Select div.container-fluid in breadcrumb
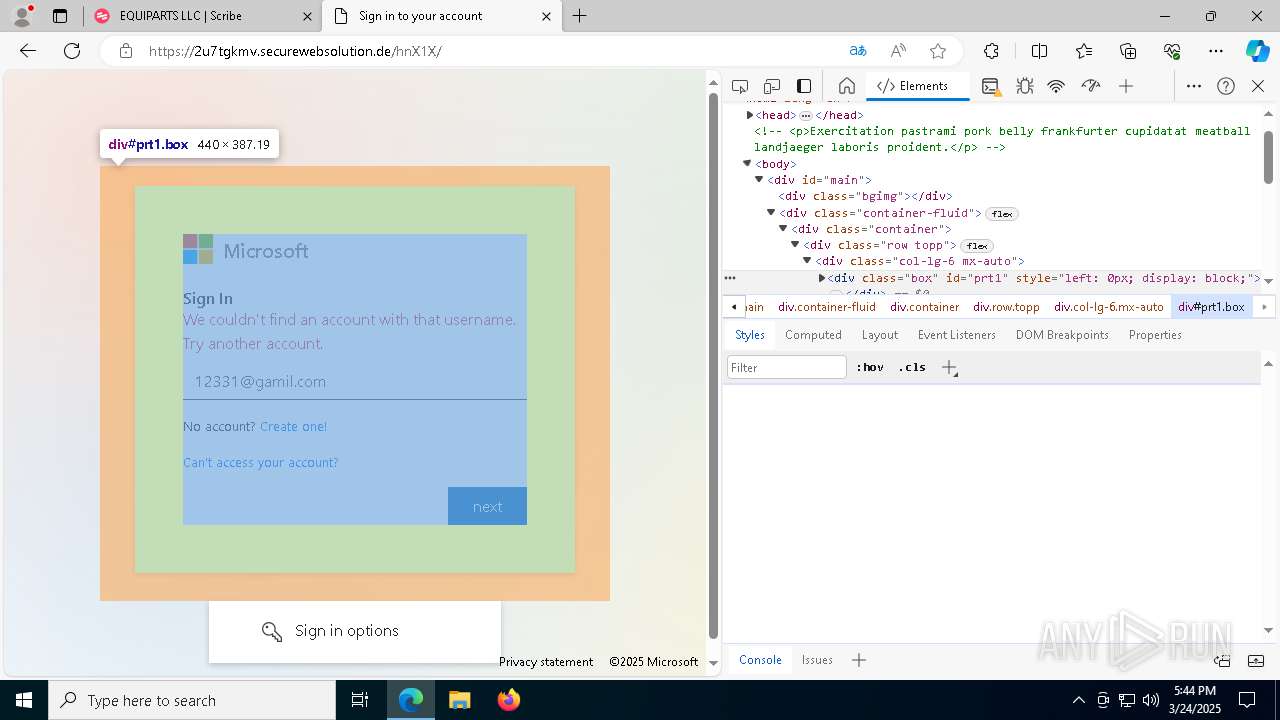This screenshot has height=720, width=1280. tap(827, 307)
